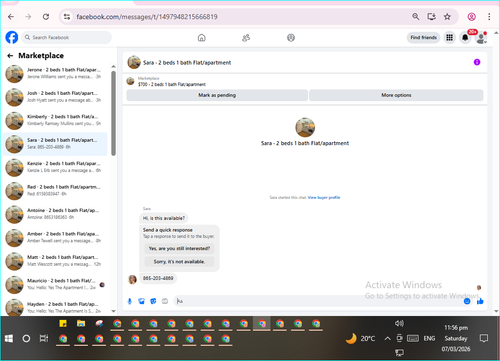This screenshot has width=500, height=361.
Task: Open Task View on the taskbar
Action: pyautogui.click(x=44, y=339)
